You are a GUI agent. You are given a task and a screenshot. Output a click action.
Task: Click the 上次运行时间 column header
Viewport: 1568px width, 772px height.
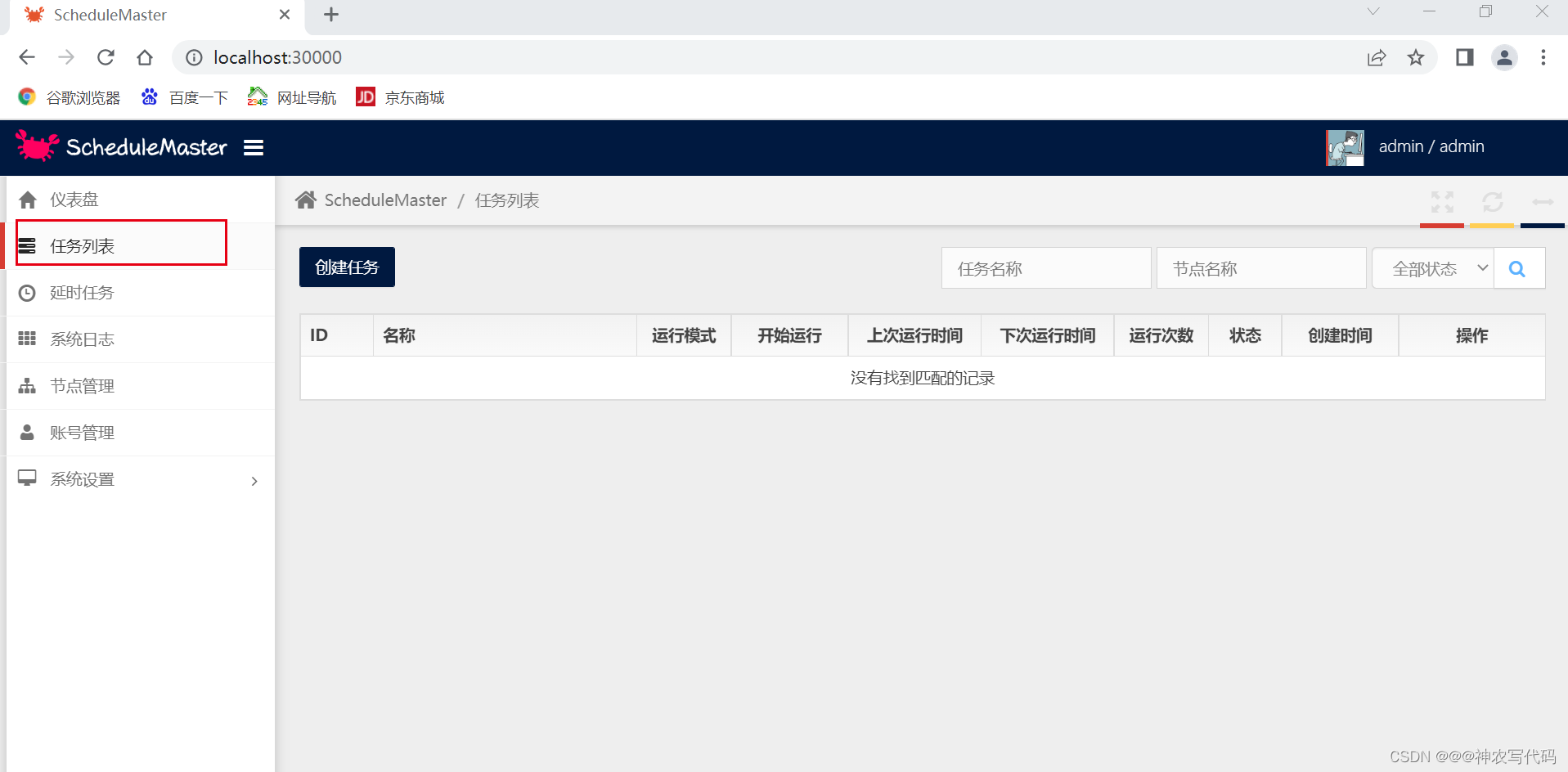[x=914, y=335]
